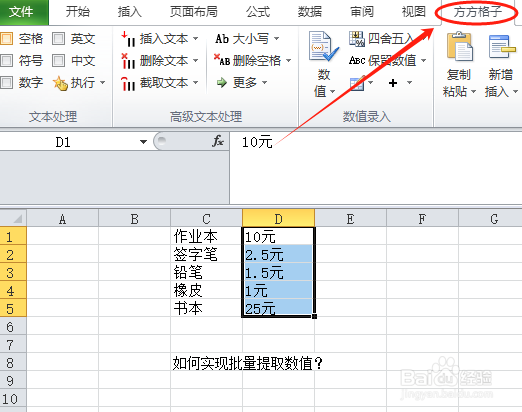
Task: Click the plus sign icon in 数值录入
Action: click(x=393, y=83)
